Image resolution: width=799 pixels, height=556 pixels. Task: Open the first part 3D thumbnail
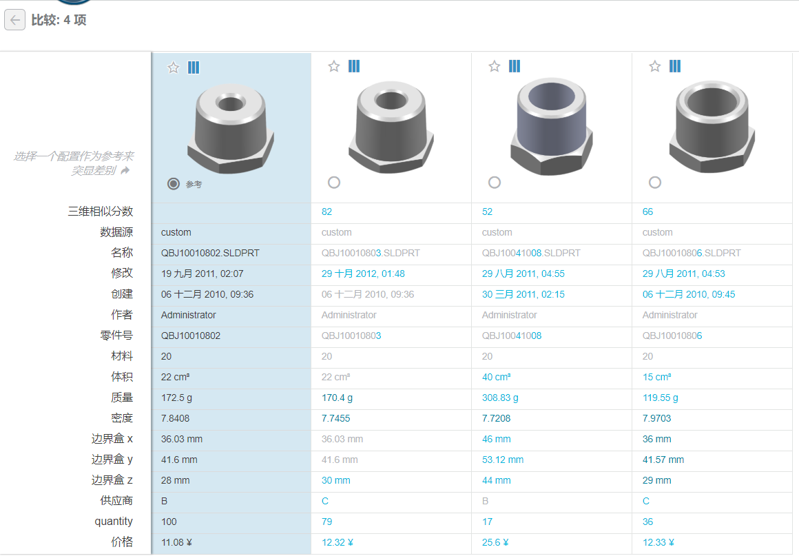(x=231, y=128)
